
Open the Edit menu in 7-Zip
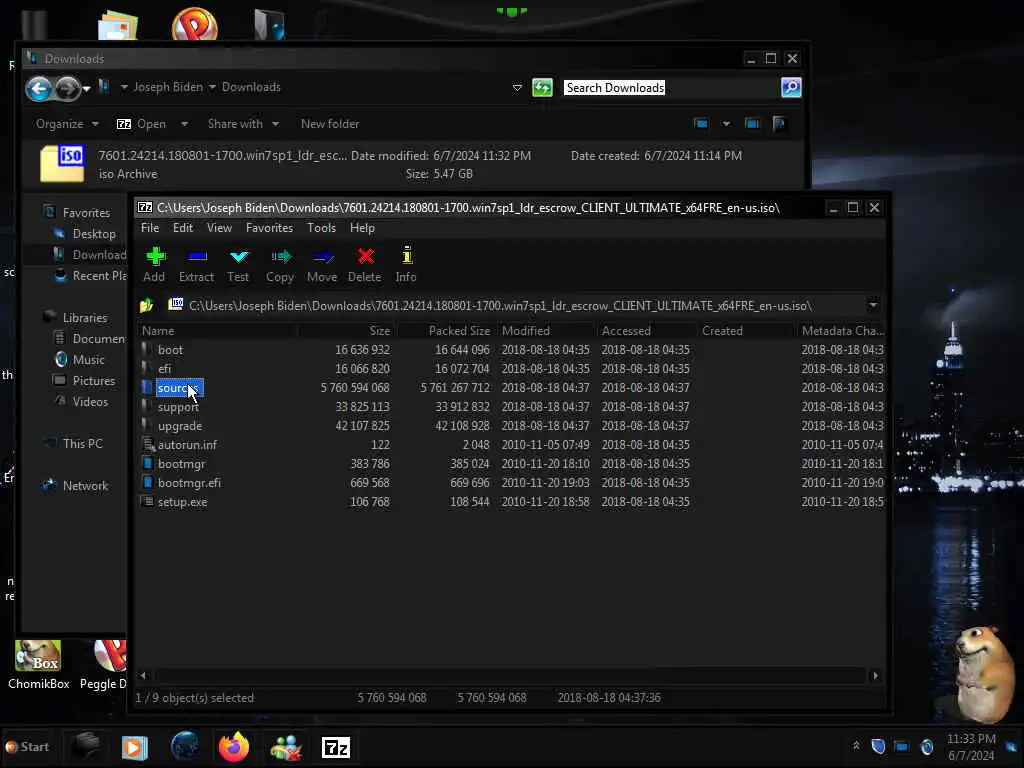pos(183,228)
